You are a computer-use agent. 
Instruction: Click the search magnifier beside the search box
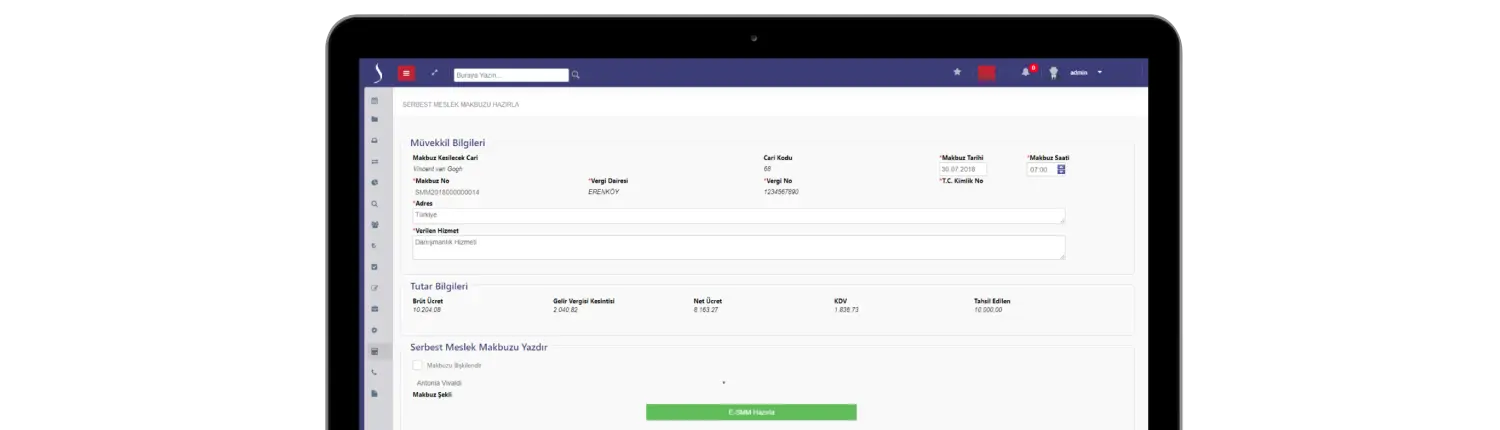tap(576, 75)
